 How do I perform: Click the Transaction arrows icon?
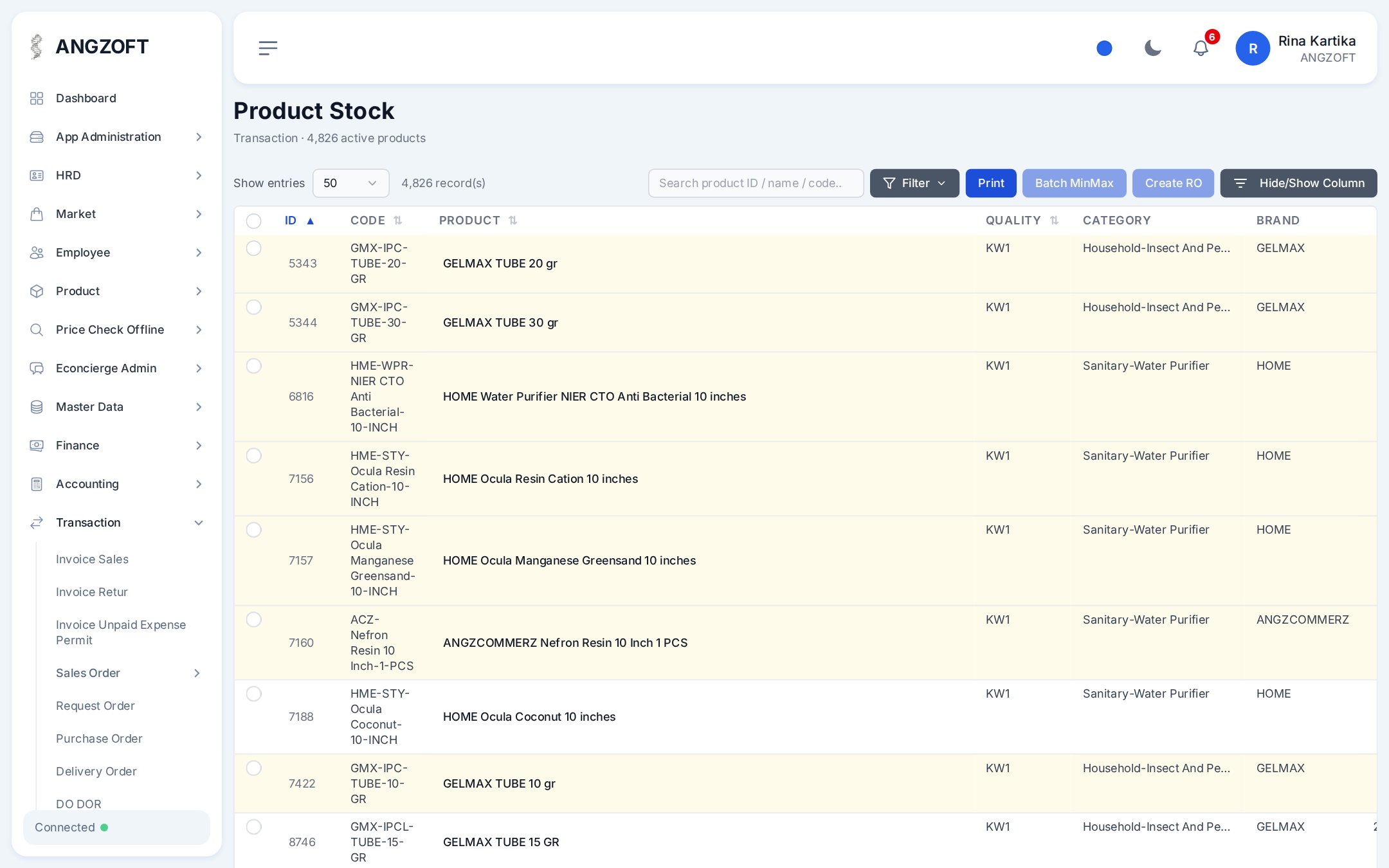tap(37, 523)
